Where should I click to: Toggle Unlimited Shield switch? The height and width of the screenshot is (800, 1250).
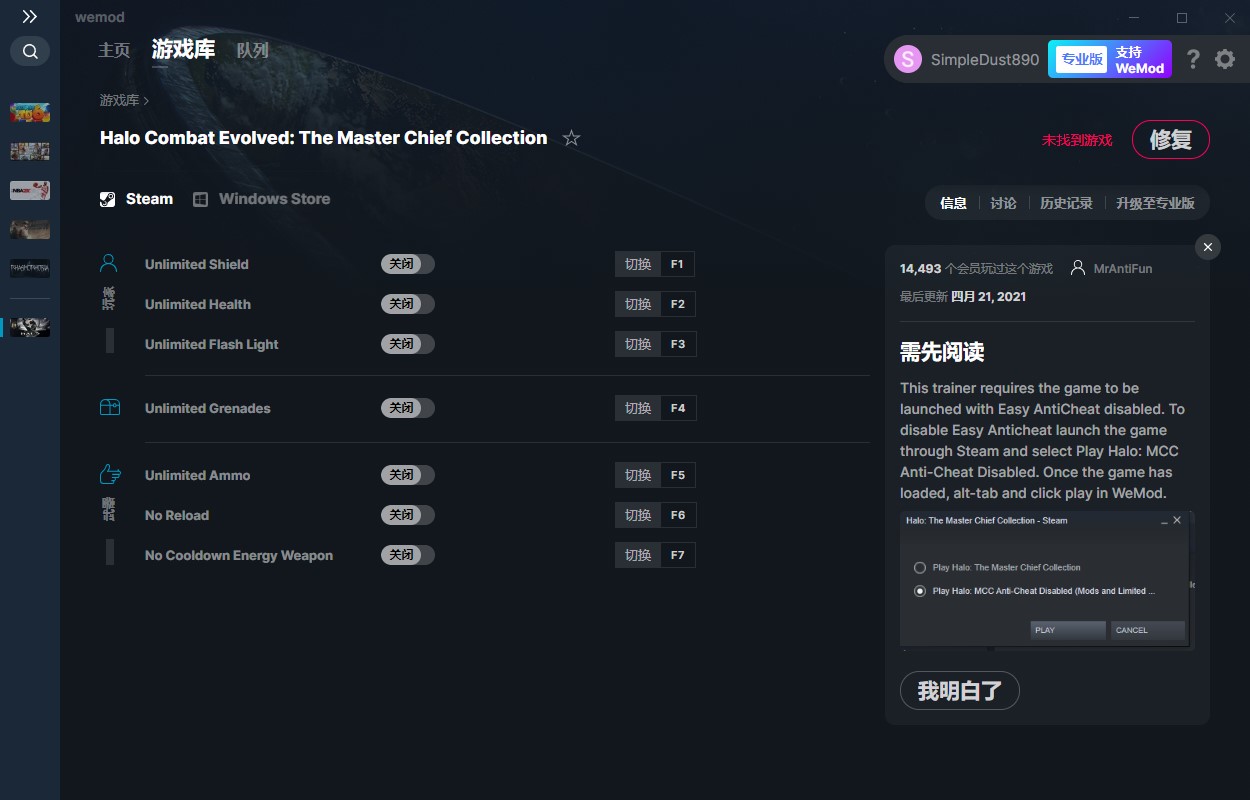tap(407, 264)
